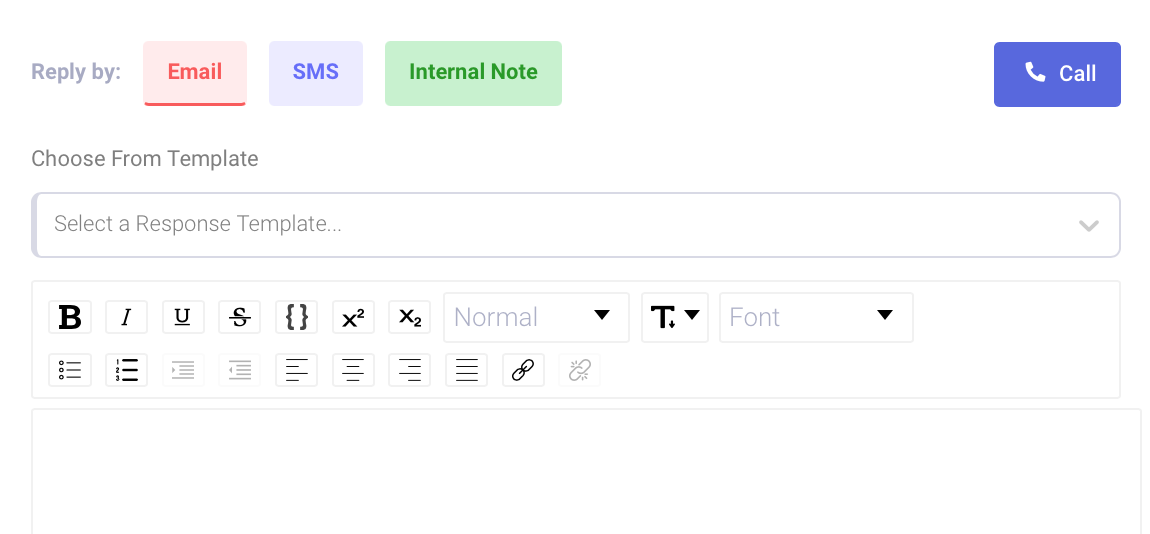Open the font size dropdown
This screenshot has width=1150, height=534.
(675, 317)
